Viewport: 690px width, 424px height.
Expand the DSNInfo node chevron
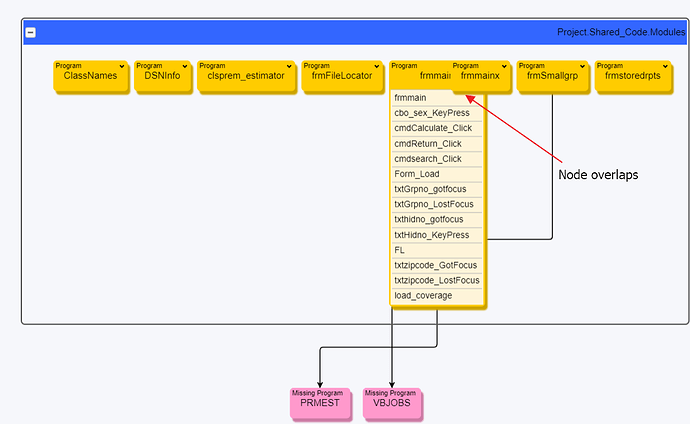click(184, 66)
